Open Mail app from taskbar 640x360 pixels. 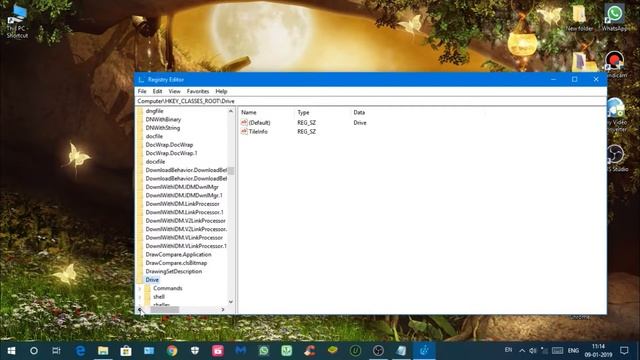[x=149, y=351]
